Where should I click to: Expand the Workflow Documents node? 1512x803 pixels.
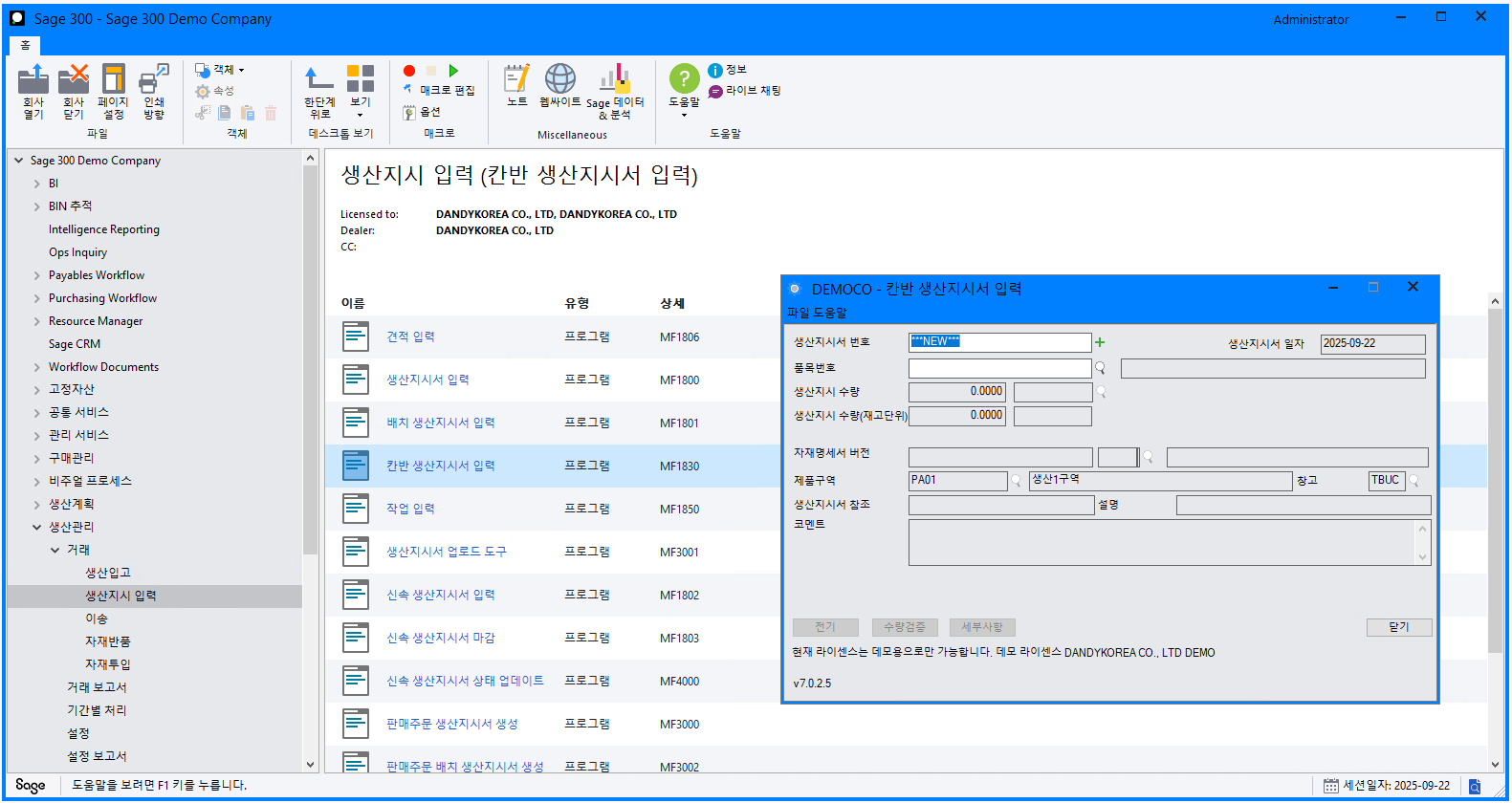37,367
